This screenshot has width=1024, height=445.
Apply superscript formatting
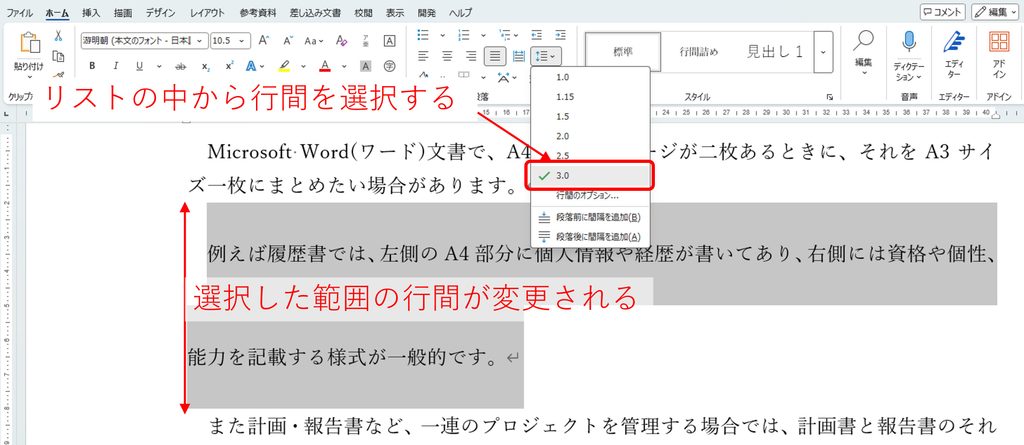[x=229, y=66]
